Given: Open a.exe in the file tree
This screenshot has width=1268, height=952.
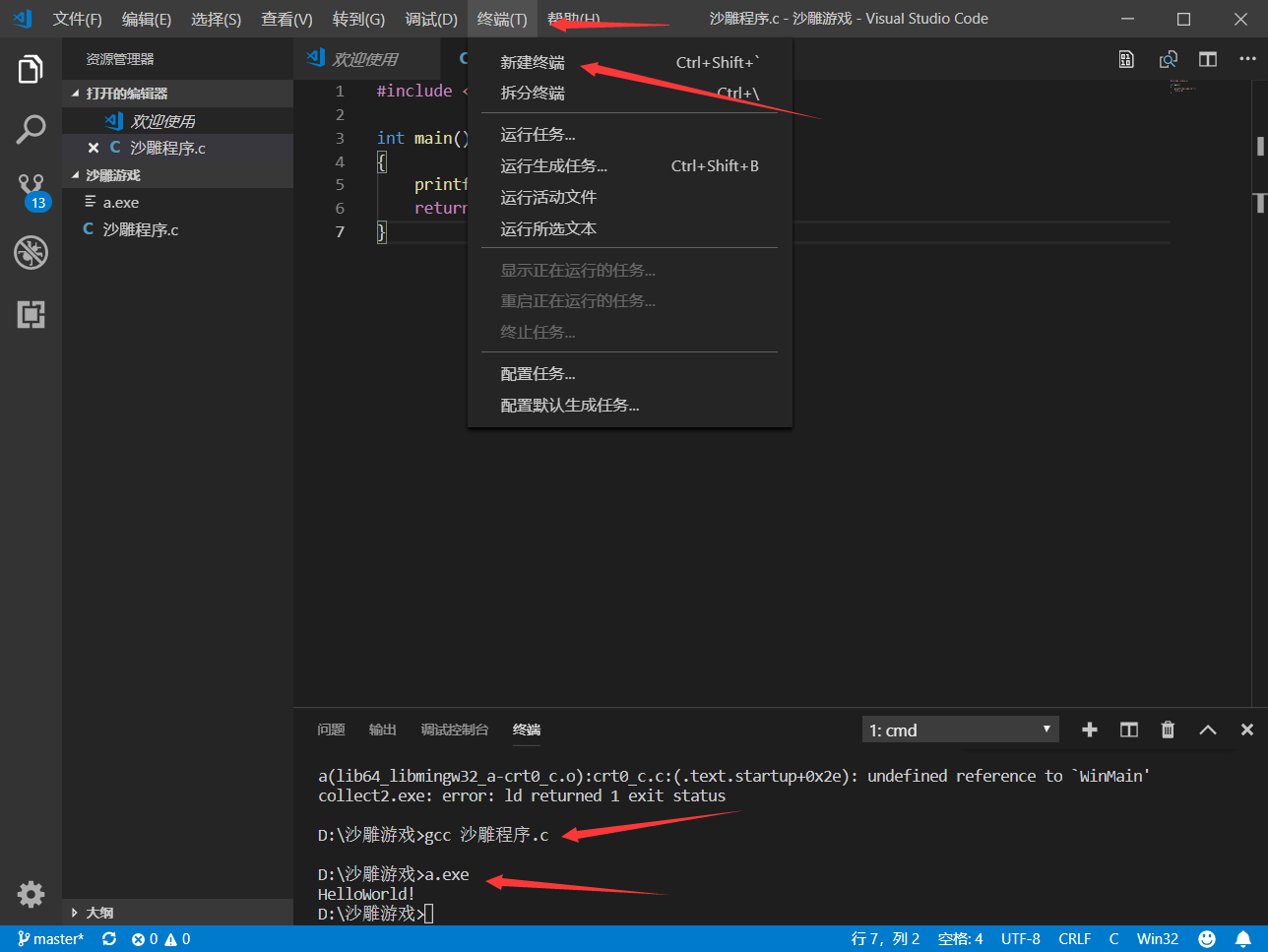Looking at the screenshot, I should click(121, 203).
